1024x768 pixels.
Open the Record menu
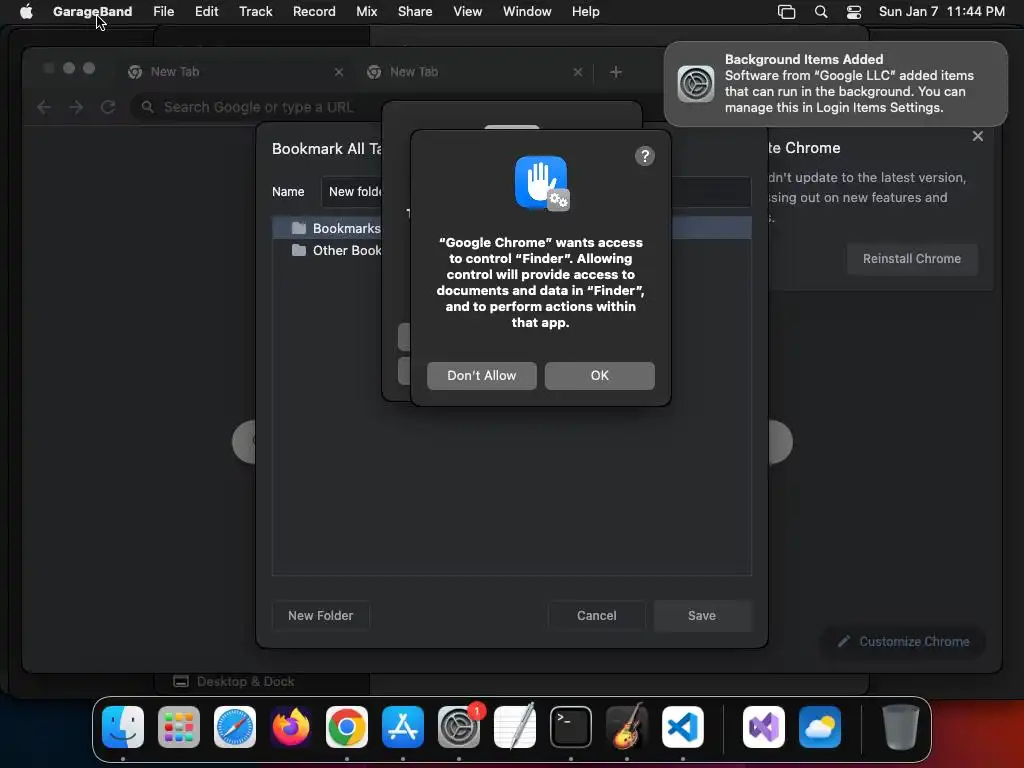point(314,11)
